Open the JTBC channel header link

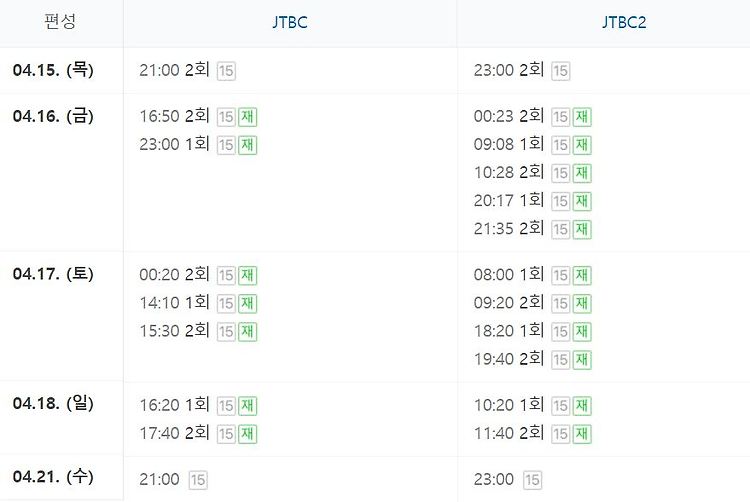(290, 22)
